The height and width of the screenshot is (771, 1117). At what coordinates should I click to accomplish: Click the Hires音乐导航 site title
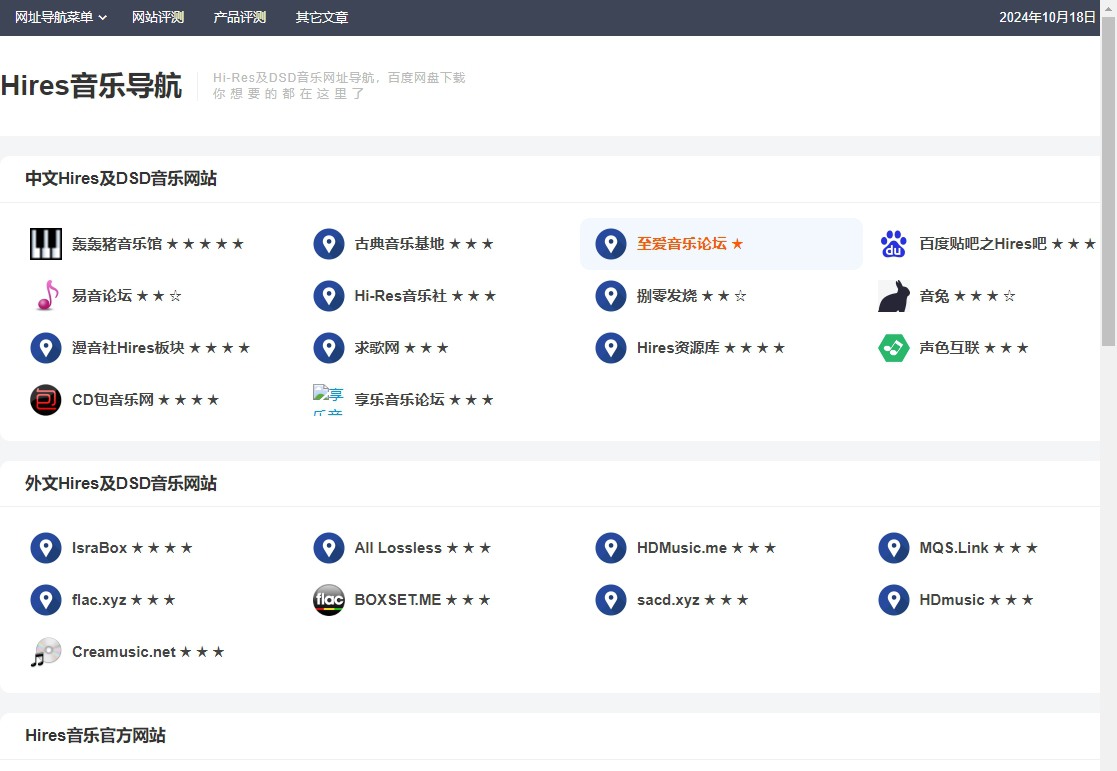click(x=91, y=86)
